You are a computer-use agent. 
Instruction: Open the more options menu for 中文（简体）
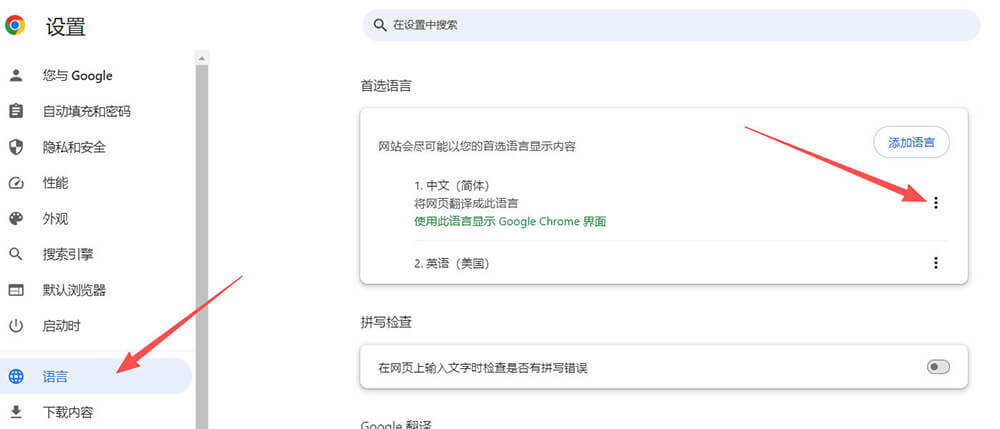[936, 203]
